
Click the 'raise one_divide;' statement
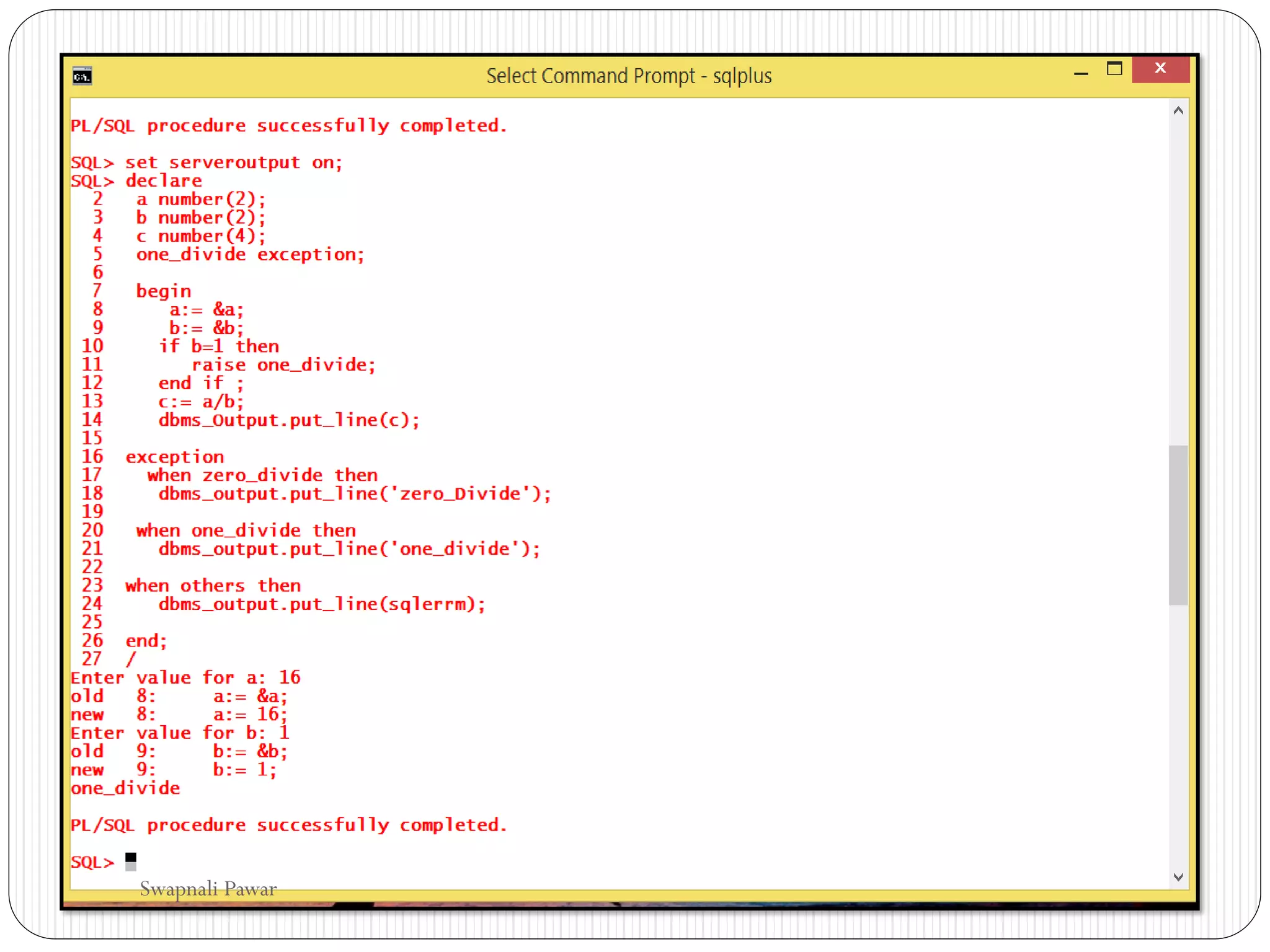[x=283, y=365]
